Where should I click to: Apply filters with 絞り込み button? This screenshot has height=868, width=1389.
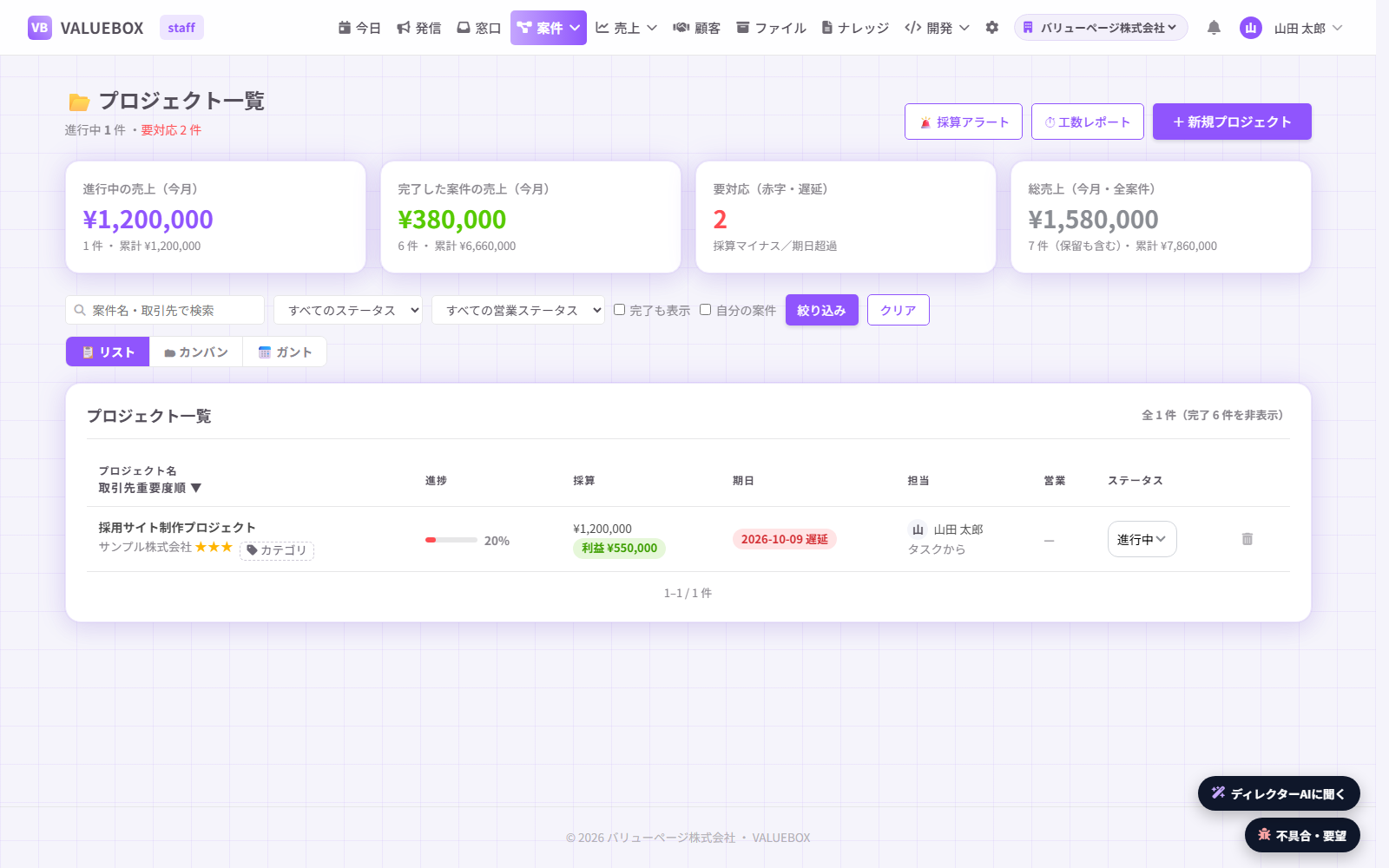pos(822,310)
